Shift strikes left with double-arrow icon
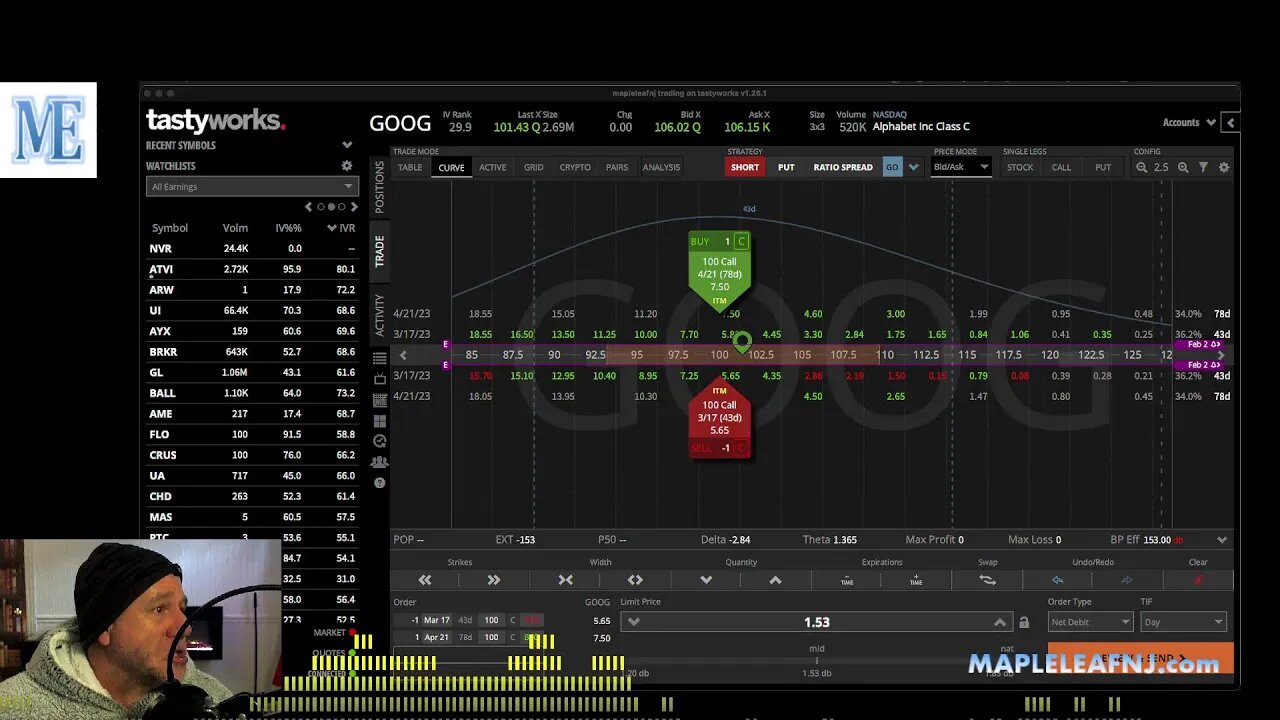 pos(425,580)
